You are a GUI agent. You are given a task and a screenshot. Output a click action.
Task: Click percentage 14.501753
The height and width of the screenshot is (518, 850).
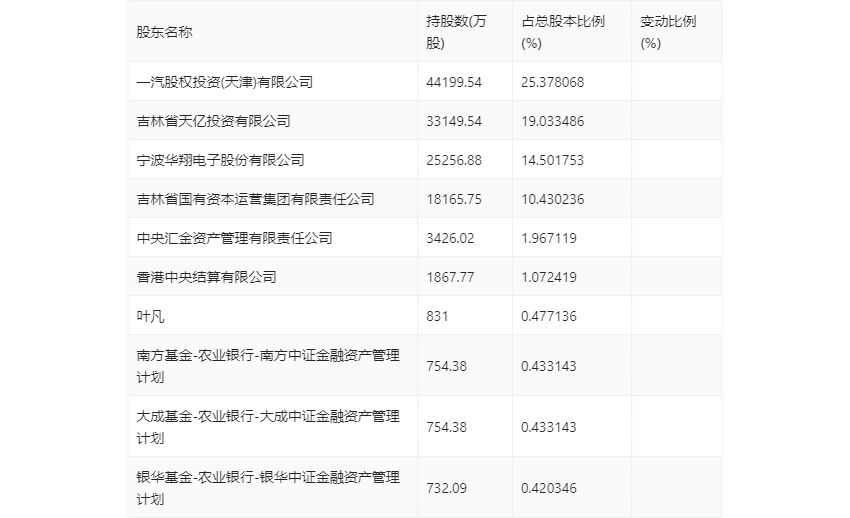(x=552, y=160)
